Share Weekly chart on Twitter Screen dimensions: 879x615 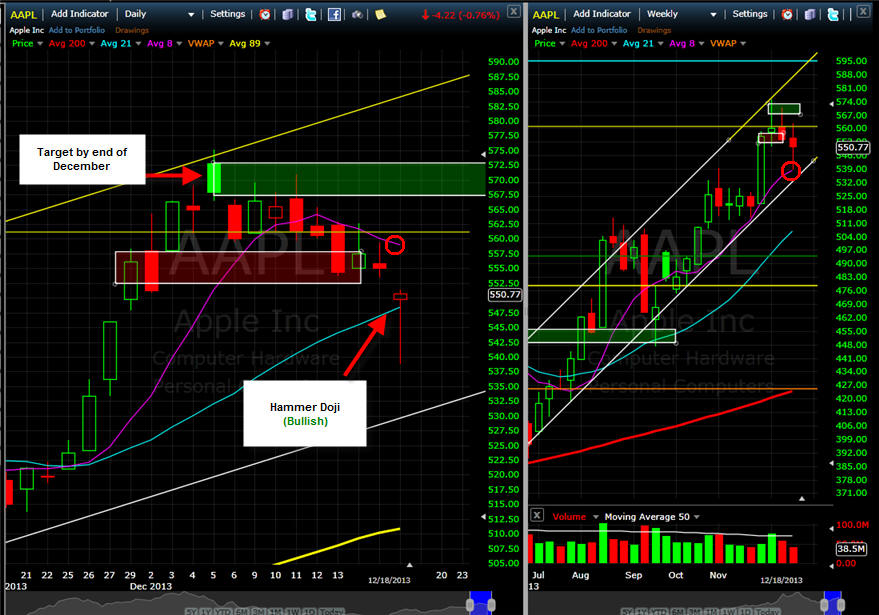833,15
